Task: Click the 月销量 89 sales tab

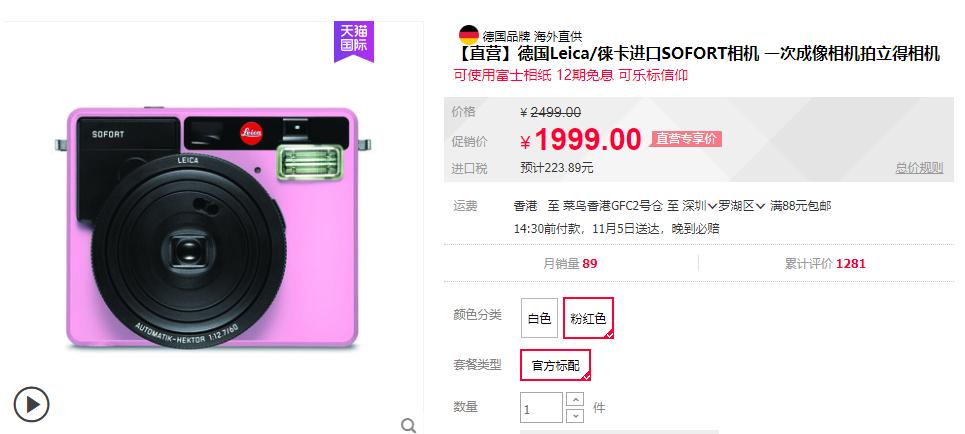Action: point(570,263)
